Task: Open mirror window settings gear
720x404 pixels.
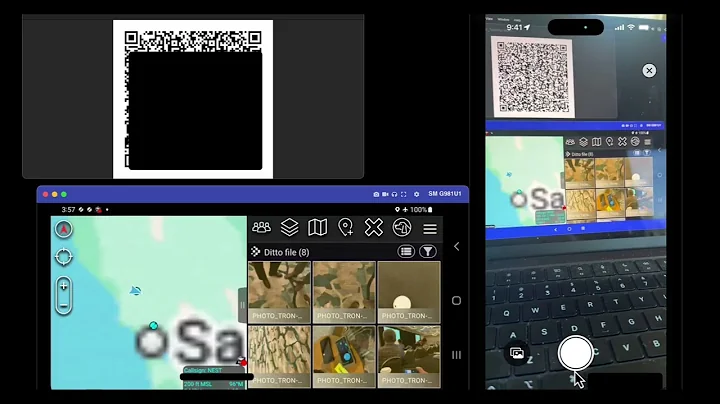Action: pos(416,194)
